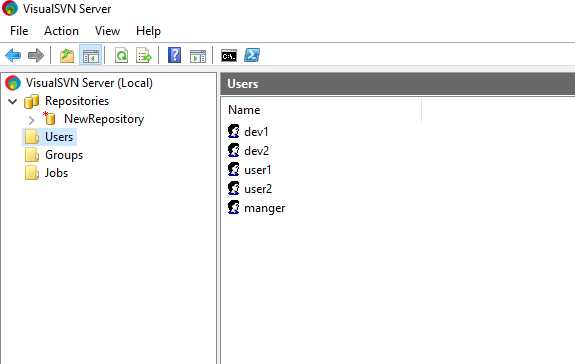Click the VisualSVN Server (Local) tree icon
Image resolution: width=575 pixels, height=364 pixels.
coord(13,83)
